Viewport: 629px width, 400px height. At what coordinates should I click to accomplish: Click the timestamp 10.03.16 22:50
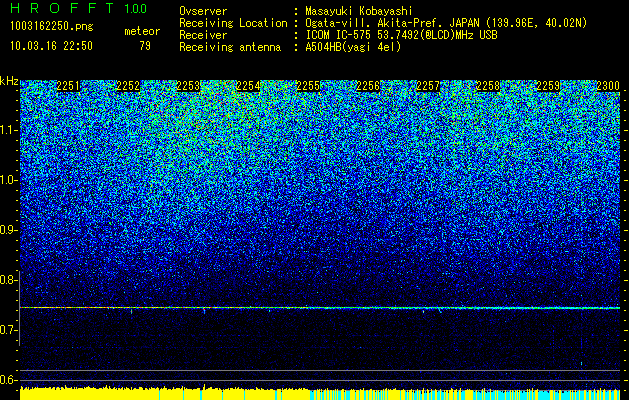pyautogui.click(x=51, y=46)
